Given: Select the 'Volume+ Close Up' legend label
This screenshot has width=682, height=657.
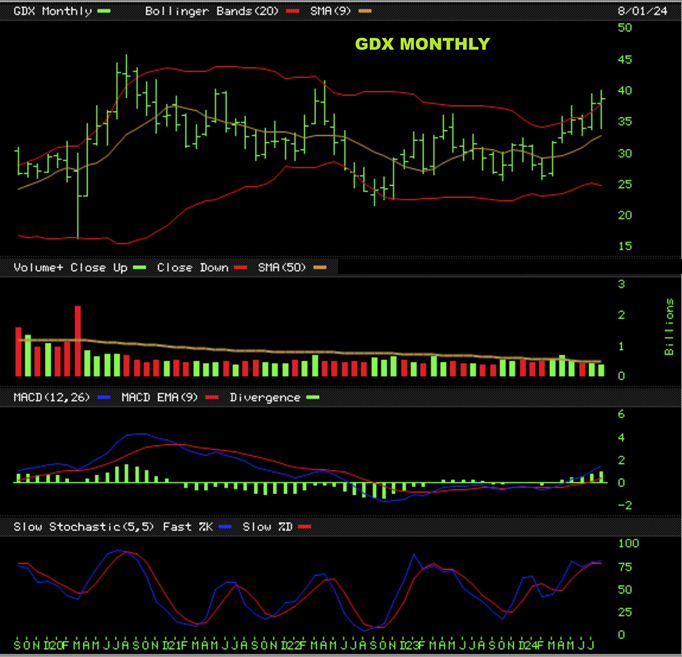Looking at the screenshot, I should [x=70, y=267].
